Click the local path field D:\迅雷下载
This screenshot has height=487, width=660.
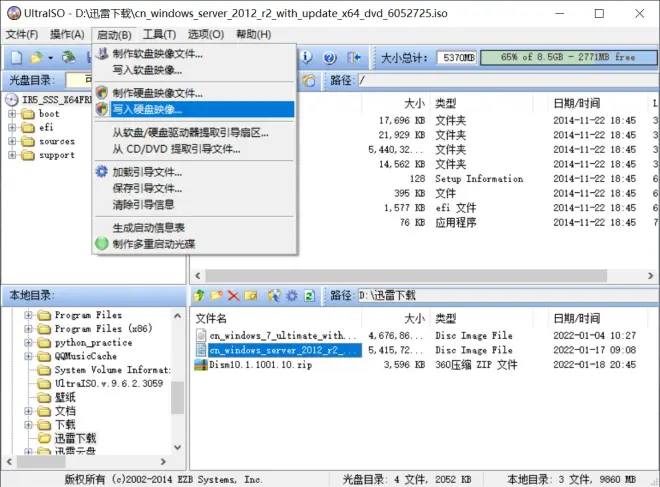coord(507,295)
